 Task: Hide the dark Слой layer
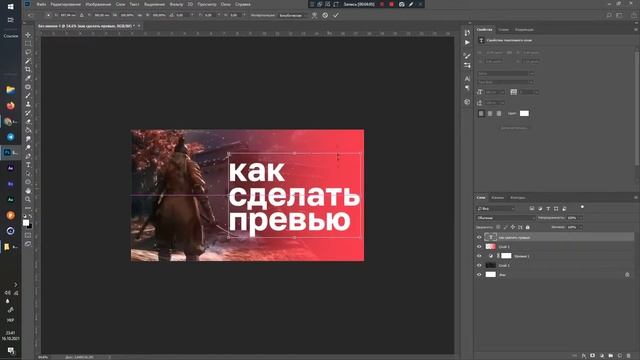coord(479,265)
